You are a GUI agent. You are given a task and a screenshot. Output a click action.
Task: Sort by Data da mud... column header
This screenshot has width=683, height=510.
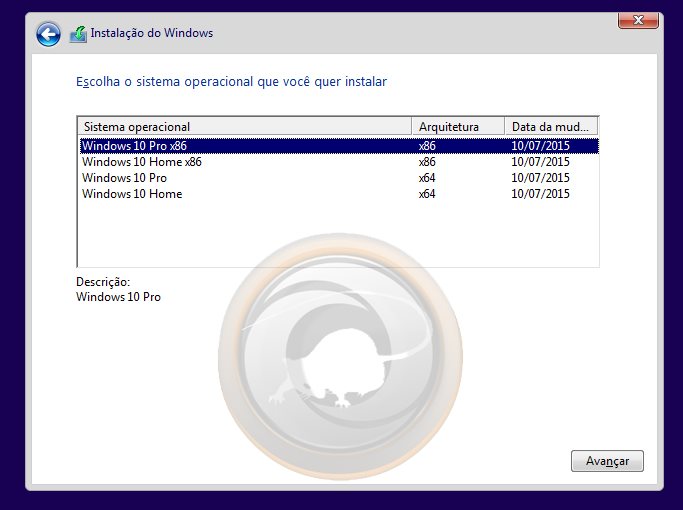pos(551,127)
